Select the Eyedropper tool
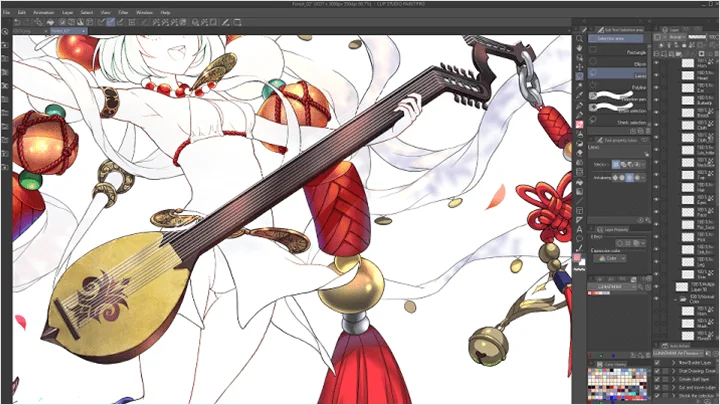 579,96
